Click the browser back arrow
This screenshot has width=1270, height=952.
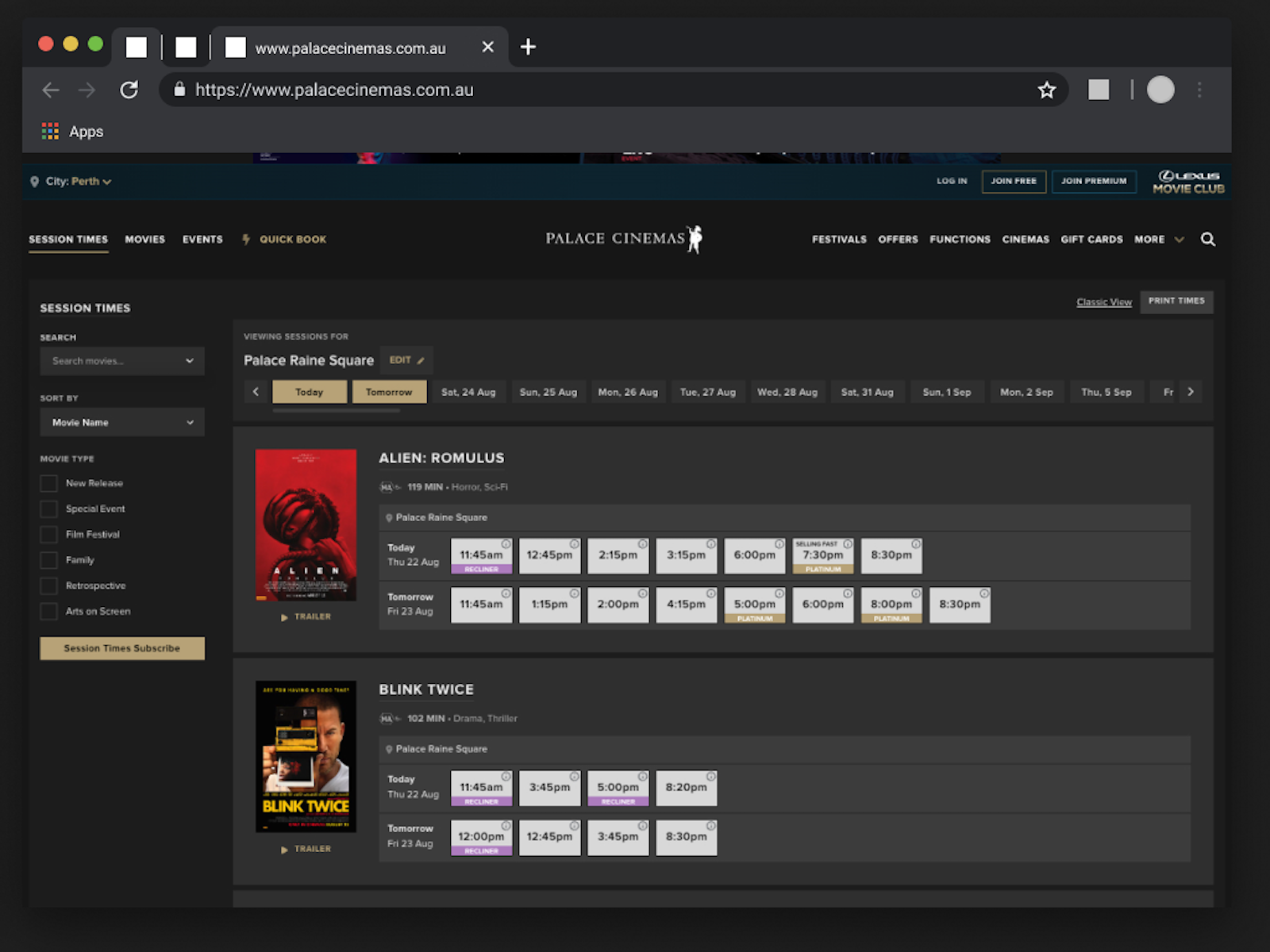[x=51, y=90]
